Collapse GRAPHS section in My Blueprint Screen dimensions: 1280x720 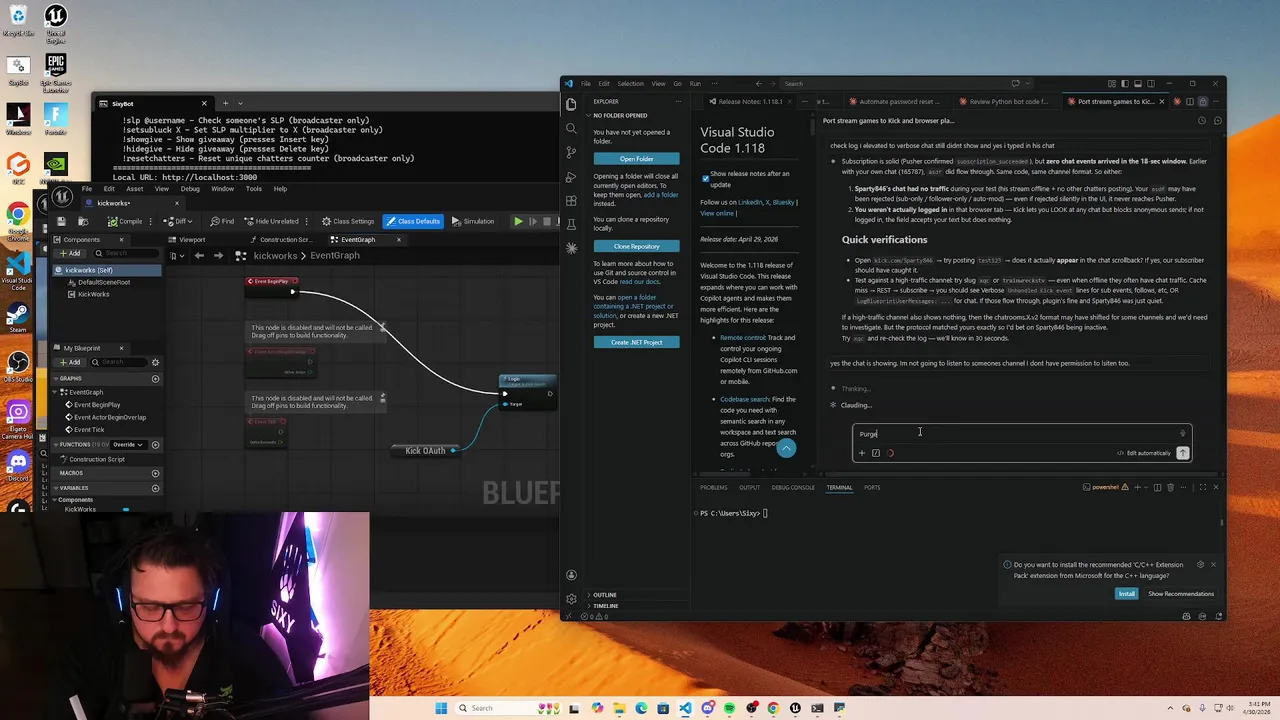click(55, 379)
